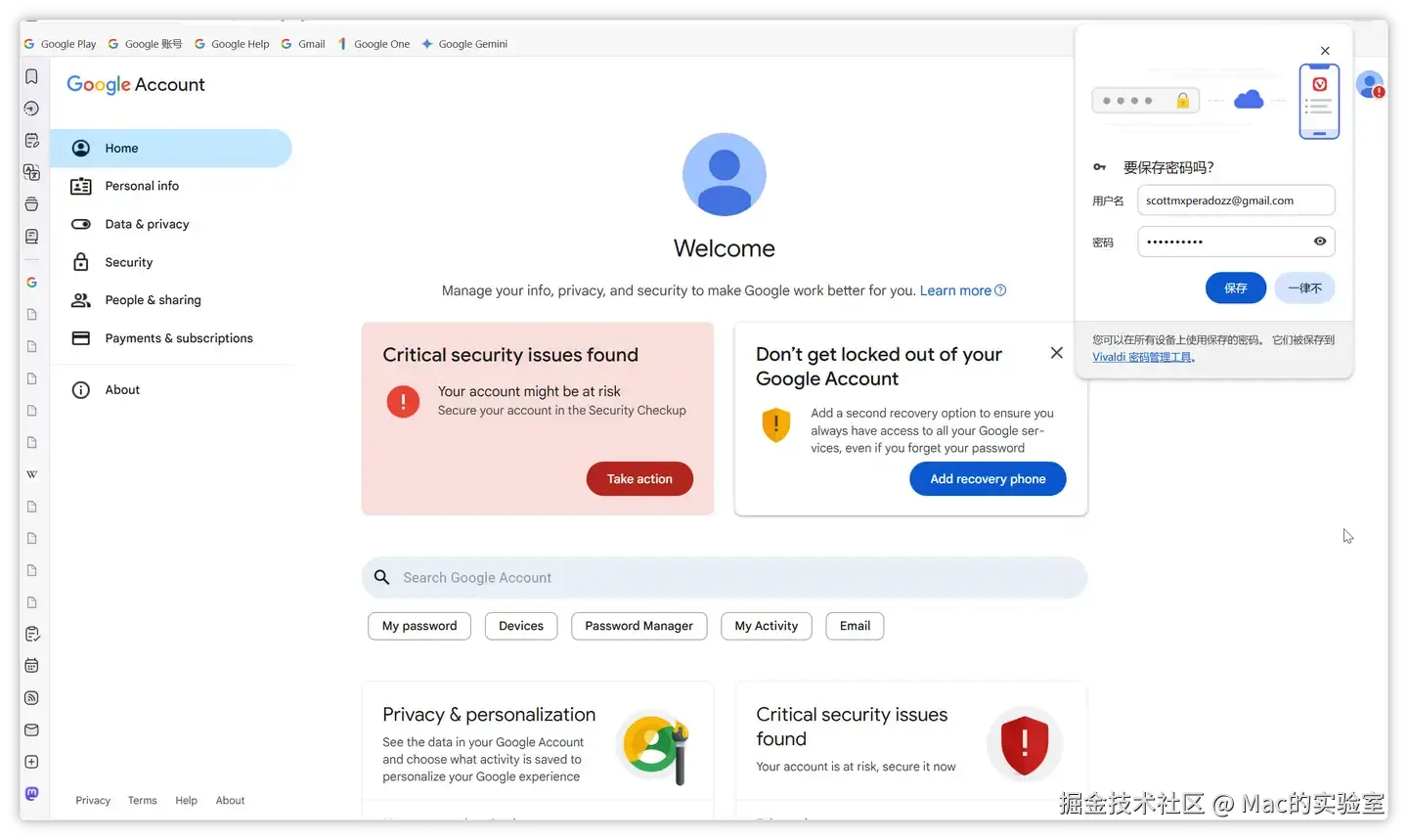Click the My Activity chip
Image resolution: width=1408 pixels, height=840 pixels.
pyautogui.click(x=767, y=626)
